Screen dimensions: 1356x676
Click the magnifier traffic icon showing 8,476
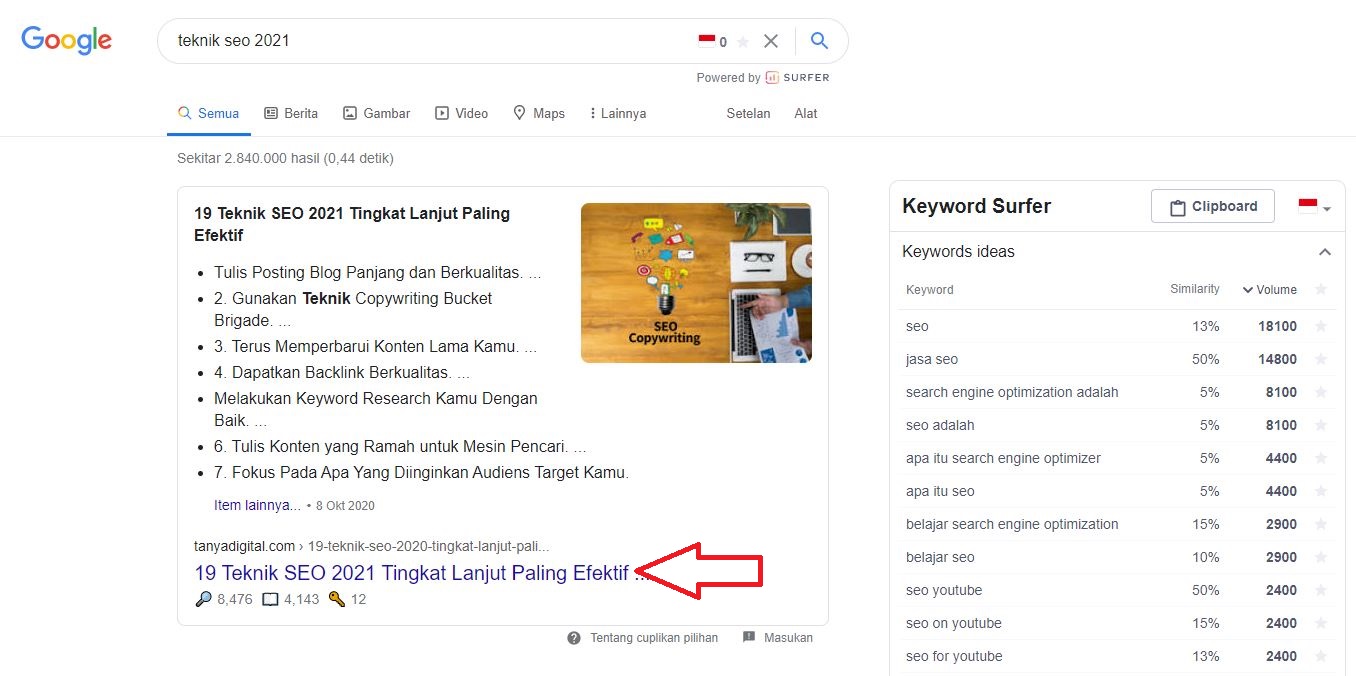click(x=203, y=599)
